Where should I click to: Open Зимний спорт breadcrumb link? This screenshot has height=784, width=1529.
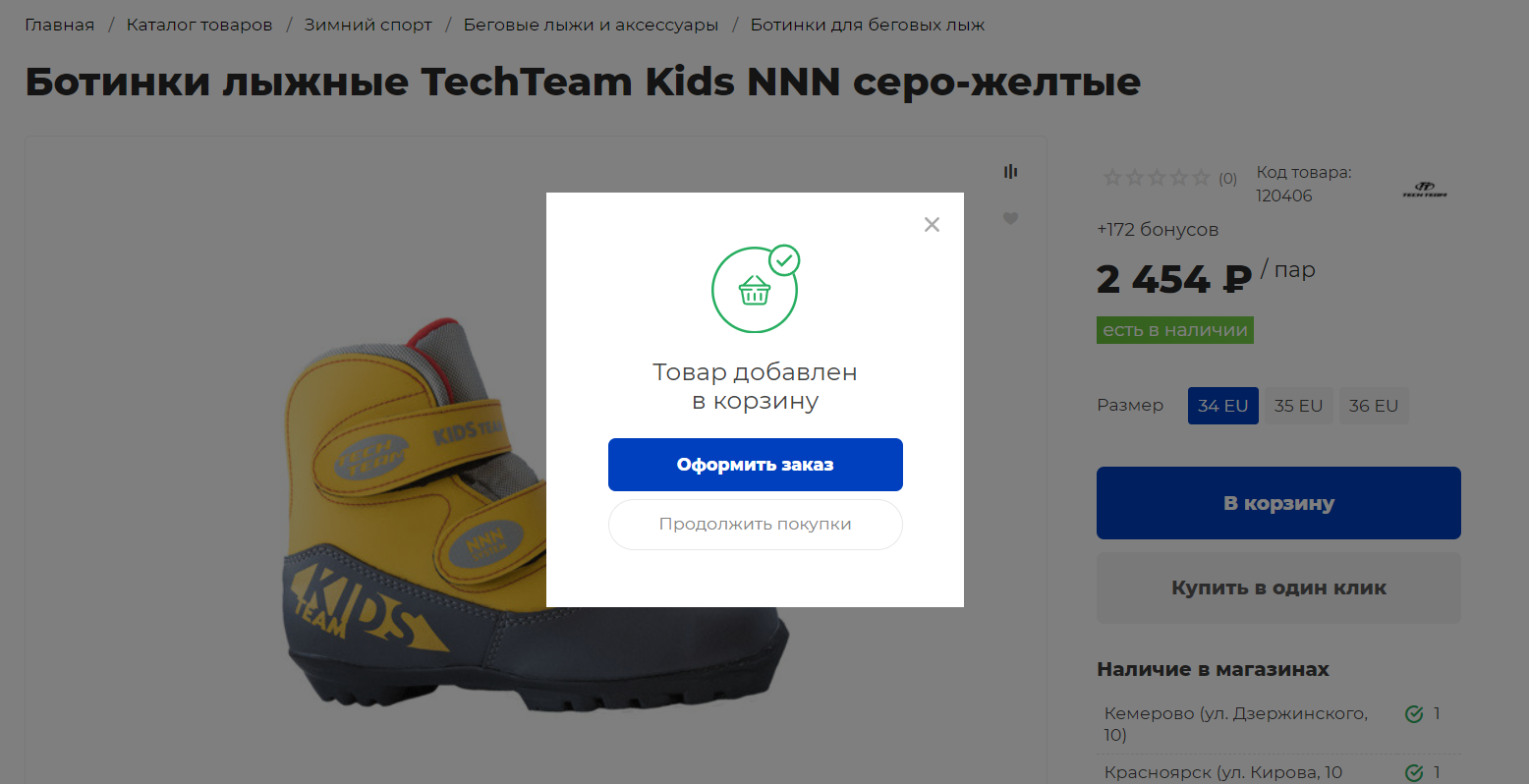click(x=368, y=25)
